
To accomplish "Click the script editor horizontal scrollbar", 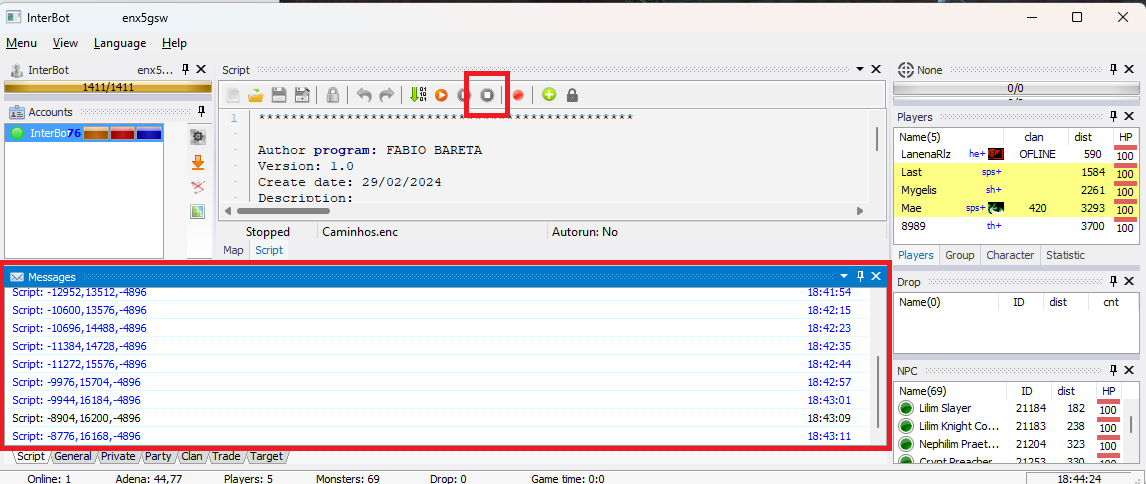I will [x=540, y=211].
